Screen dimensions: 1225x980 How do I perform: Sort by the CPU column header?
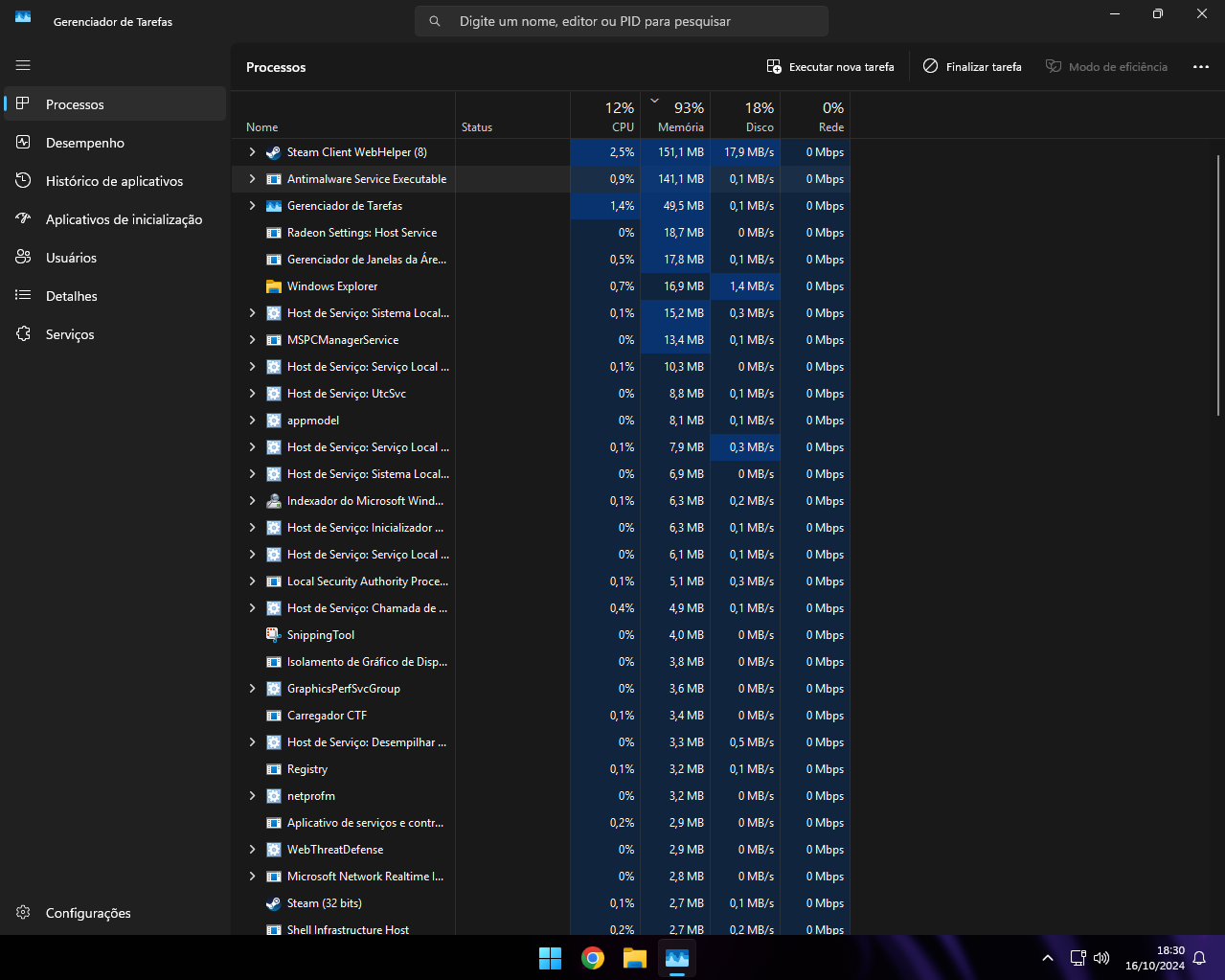coord(605,115)
